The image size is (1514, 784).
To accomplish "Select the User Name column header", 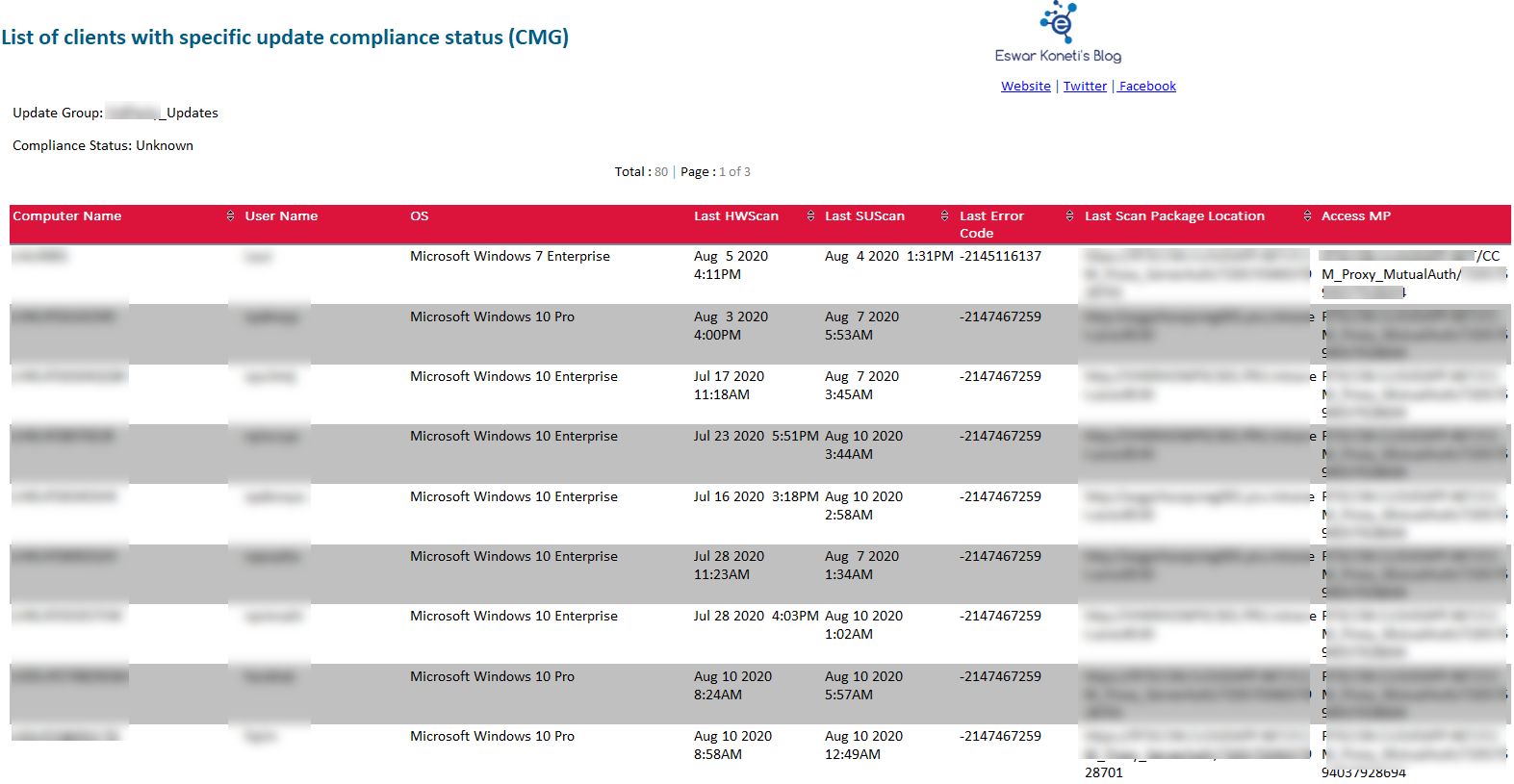I will click(281, 216).
